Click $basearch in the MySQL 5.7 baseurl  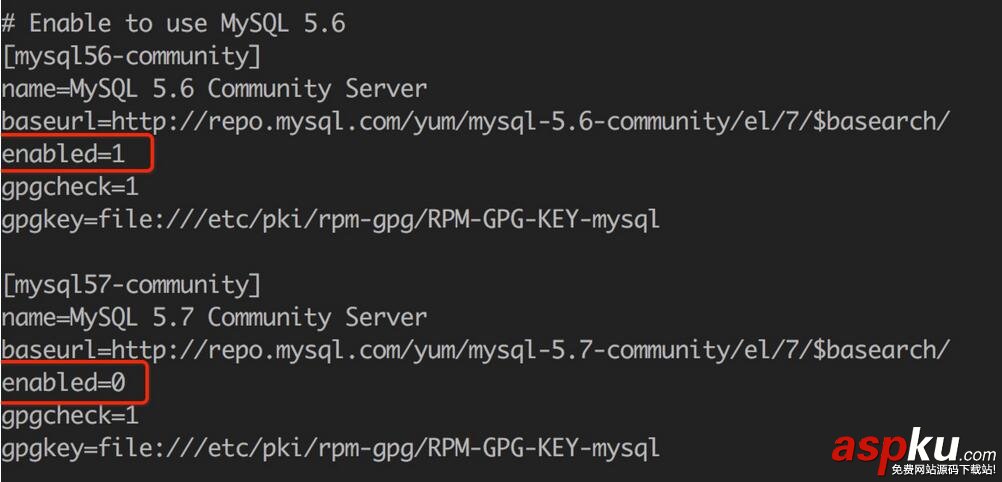[881, 350]
